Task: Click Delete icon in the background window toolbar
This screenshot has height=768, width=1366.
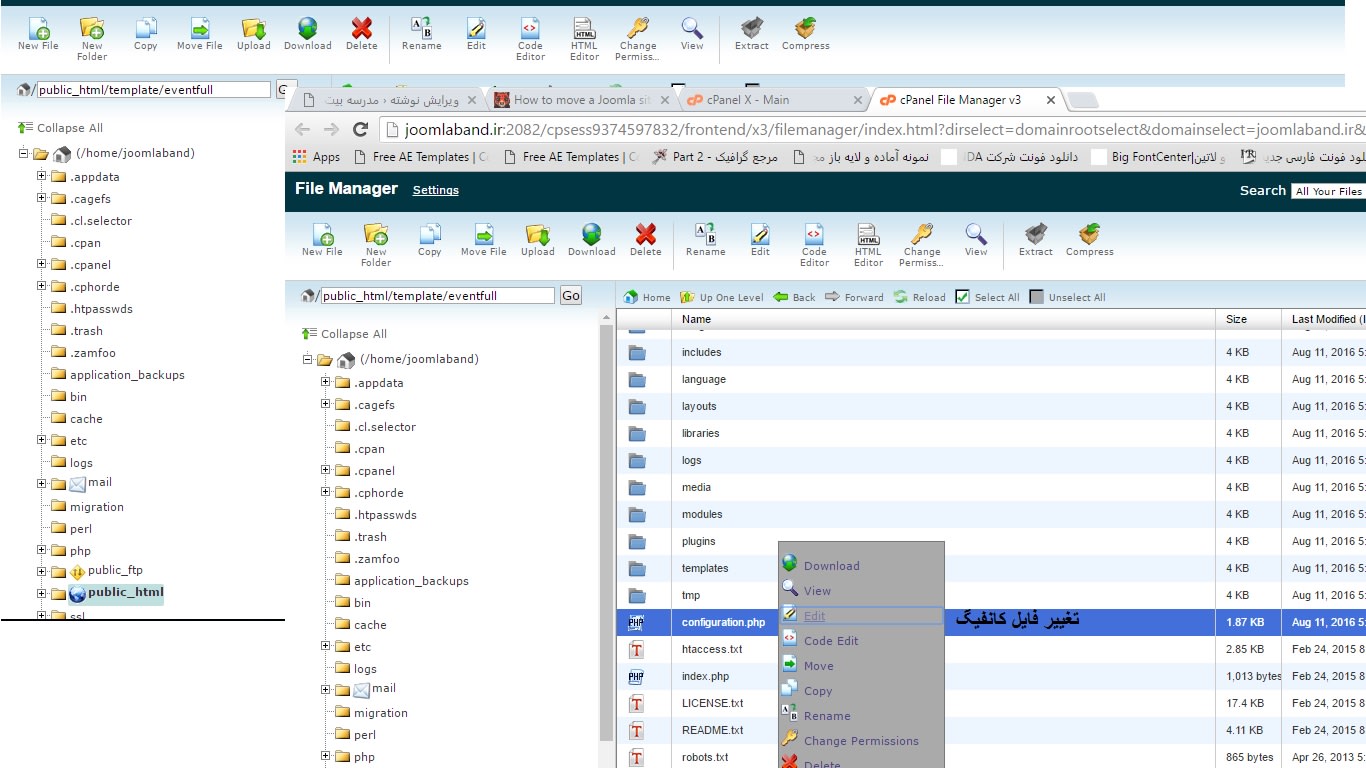Action: pos(362,28)
